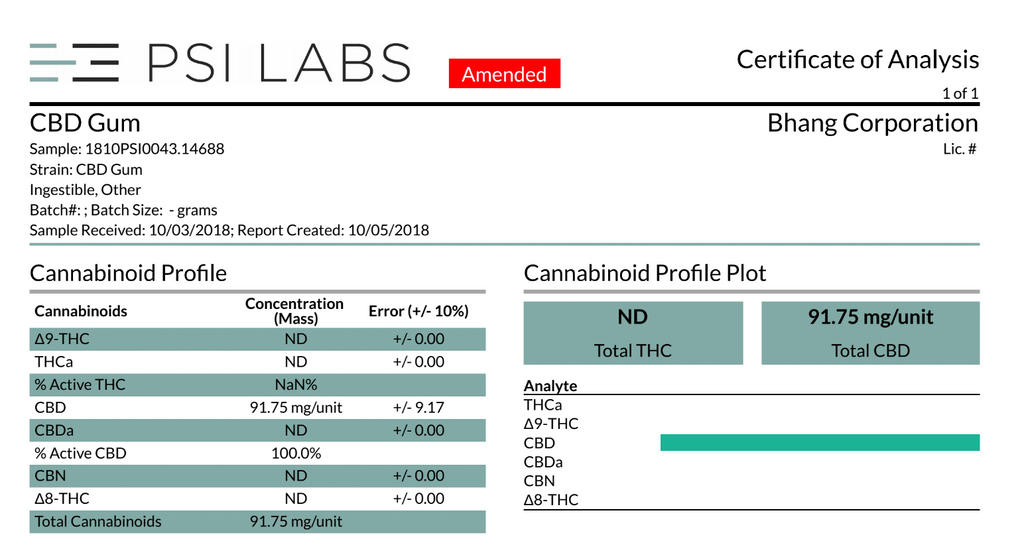This screenshot has height=537, width=1024.
Task: Click the PSI Labs striped logo icon
Action: [x=74, y=63]
